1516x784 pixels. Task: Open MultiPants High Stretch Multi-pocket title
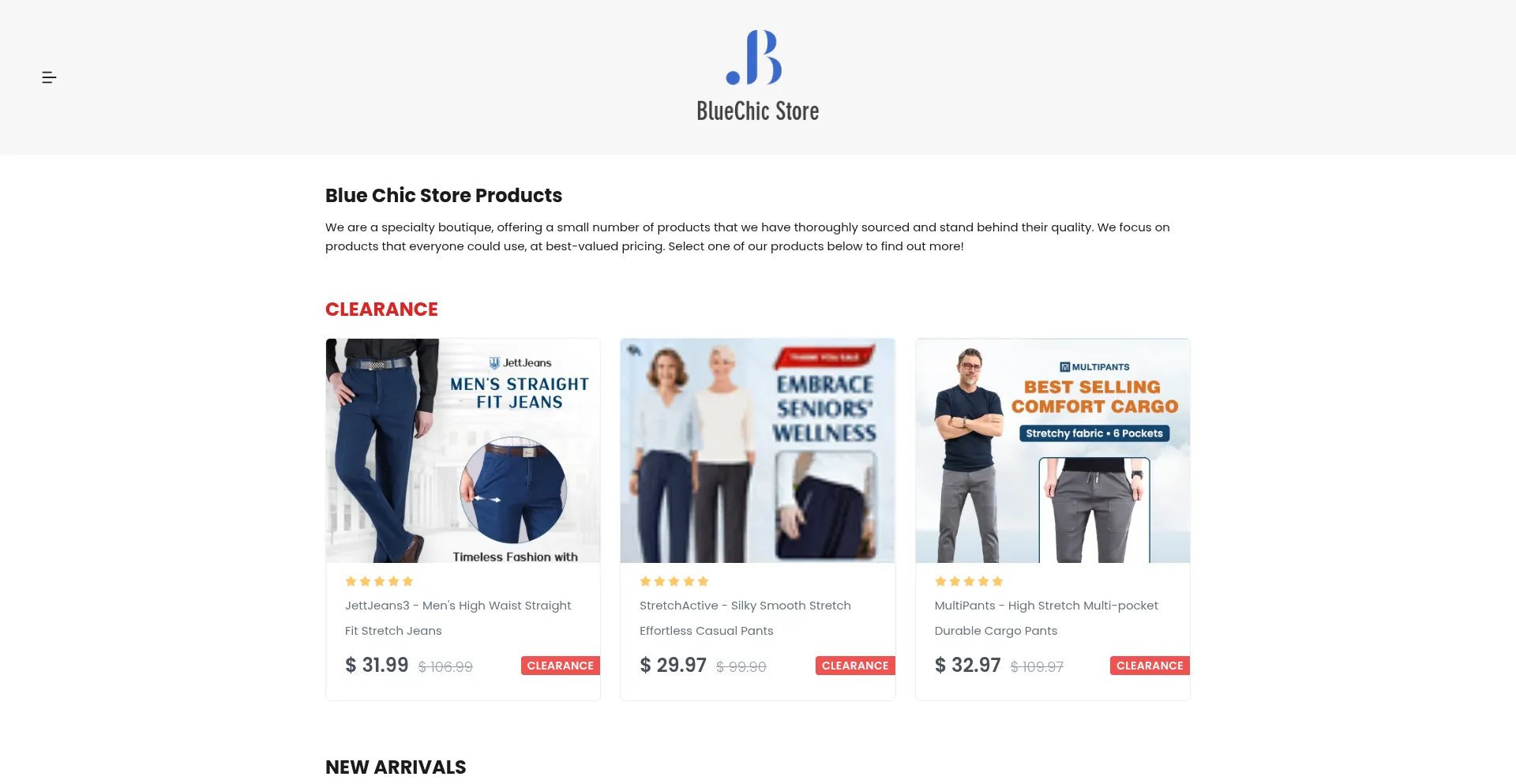click(1046, 618)
